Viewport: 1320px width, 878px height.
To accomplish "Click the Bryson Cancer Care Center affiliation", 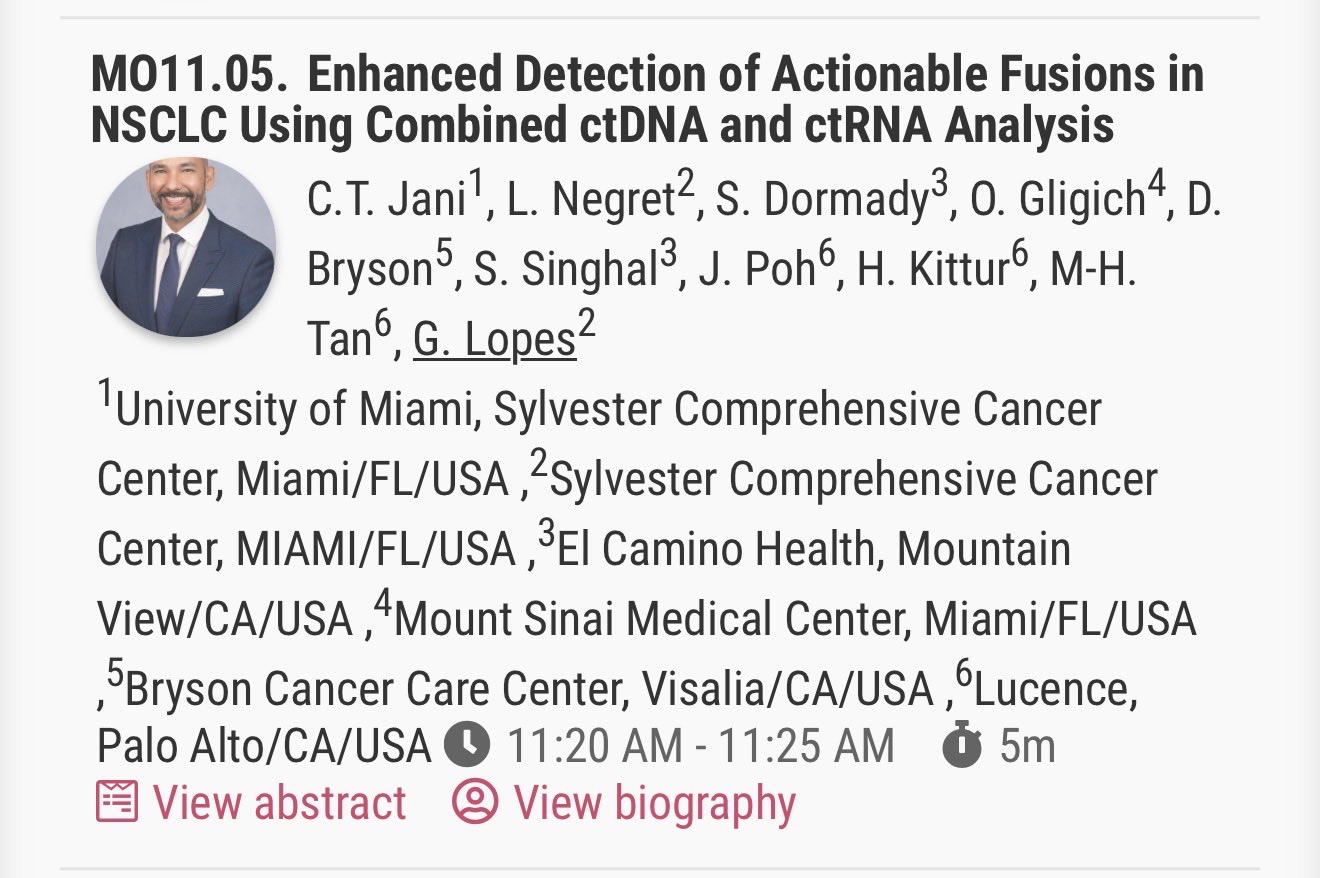I will tap(529, 689).
